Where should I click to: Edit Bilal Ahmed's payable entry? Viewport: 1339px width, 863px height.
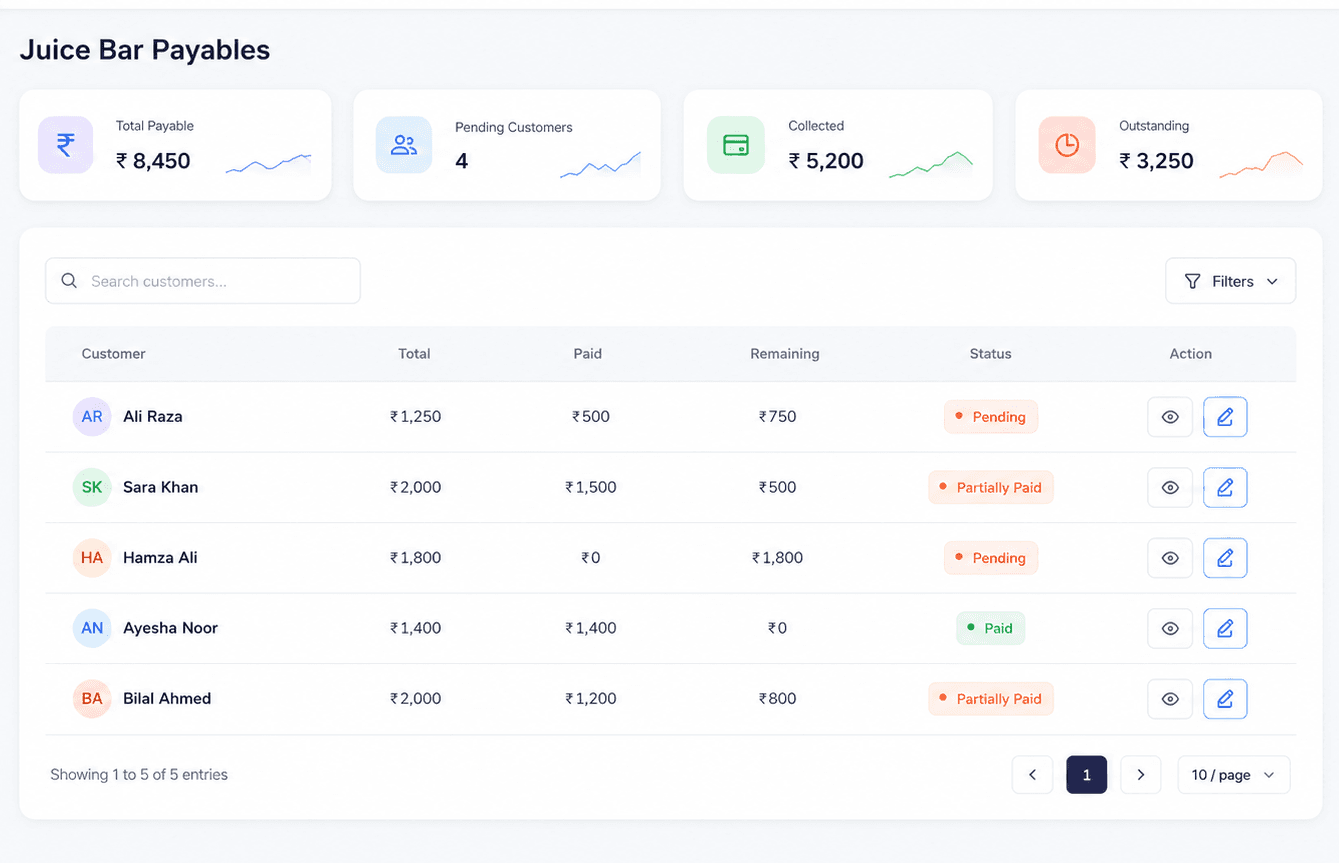[1225, 699]
